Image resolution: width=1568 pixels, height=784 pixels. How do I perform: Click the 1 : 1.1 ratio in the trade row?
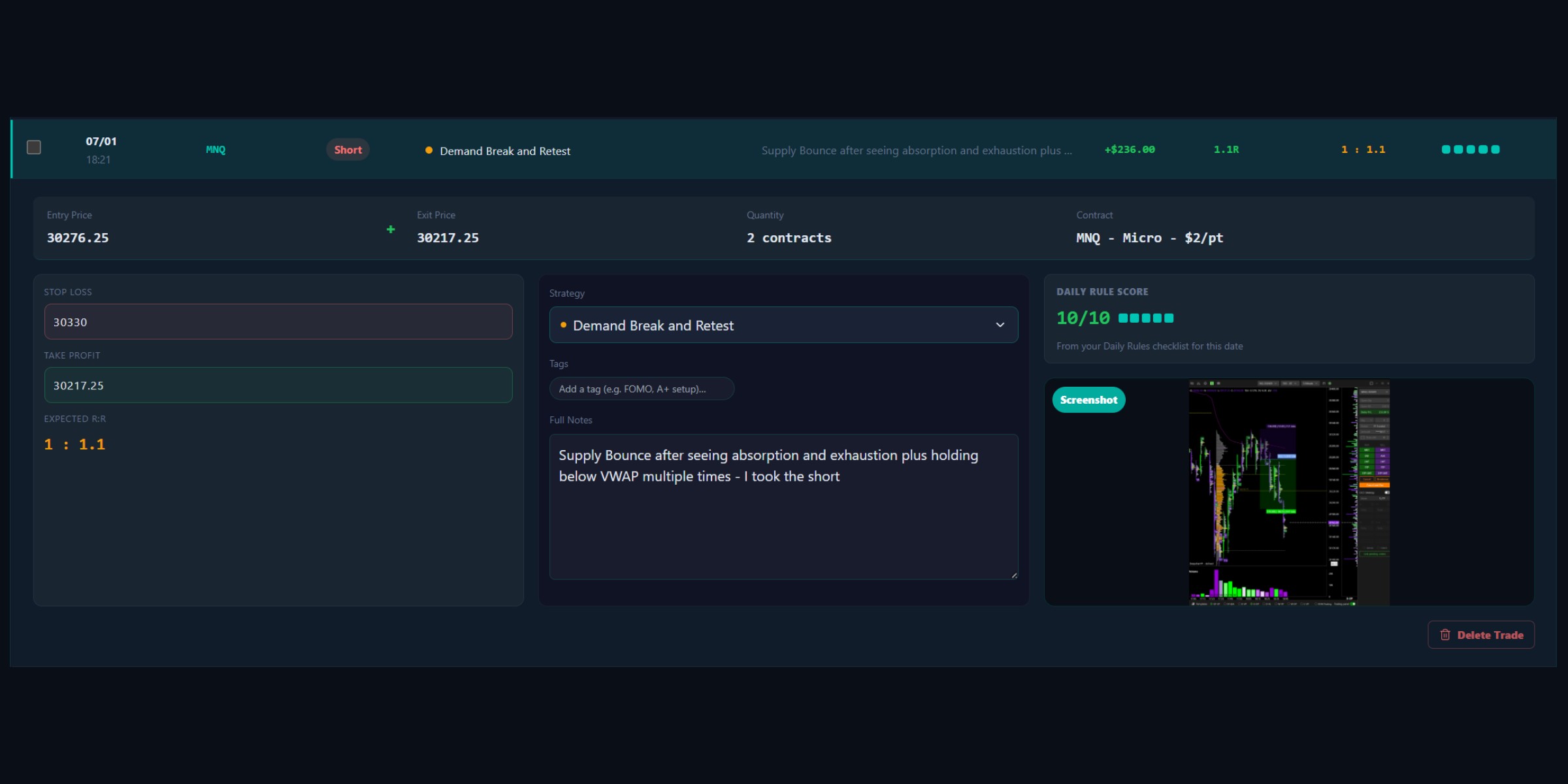[x=1363, y=150]
